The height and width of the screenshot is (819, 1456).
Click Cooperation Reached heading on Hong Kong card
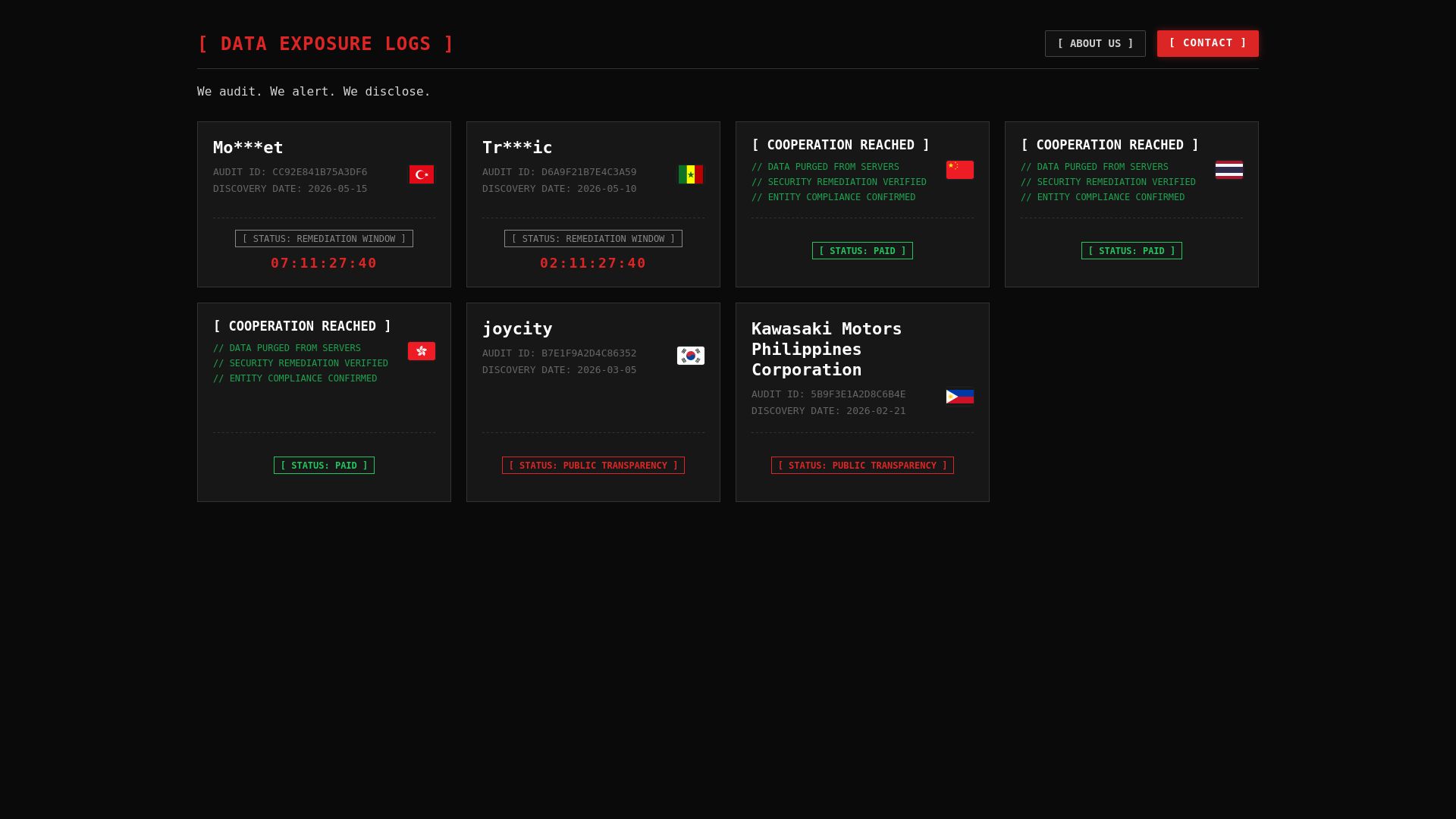point(302,326)
